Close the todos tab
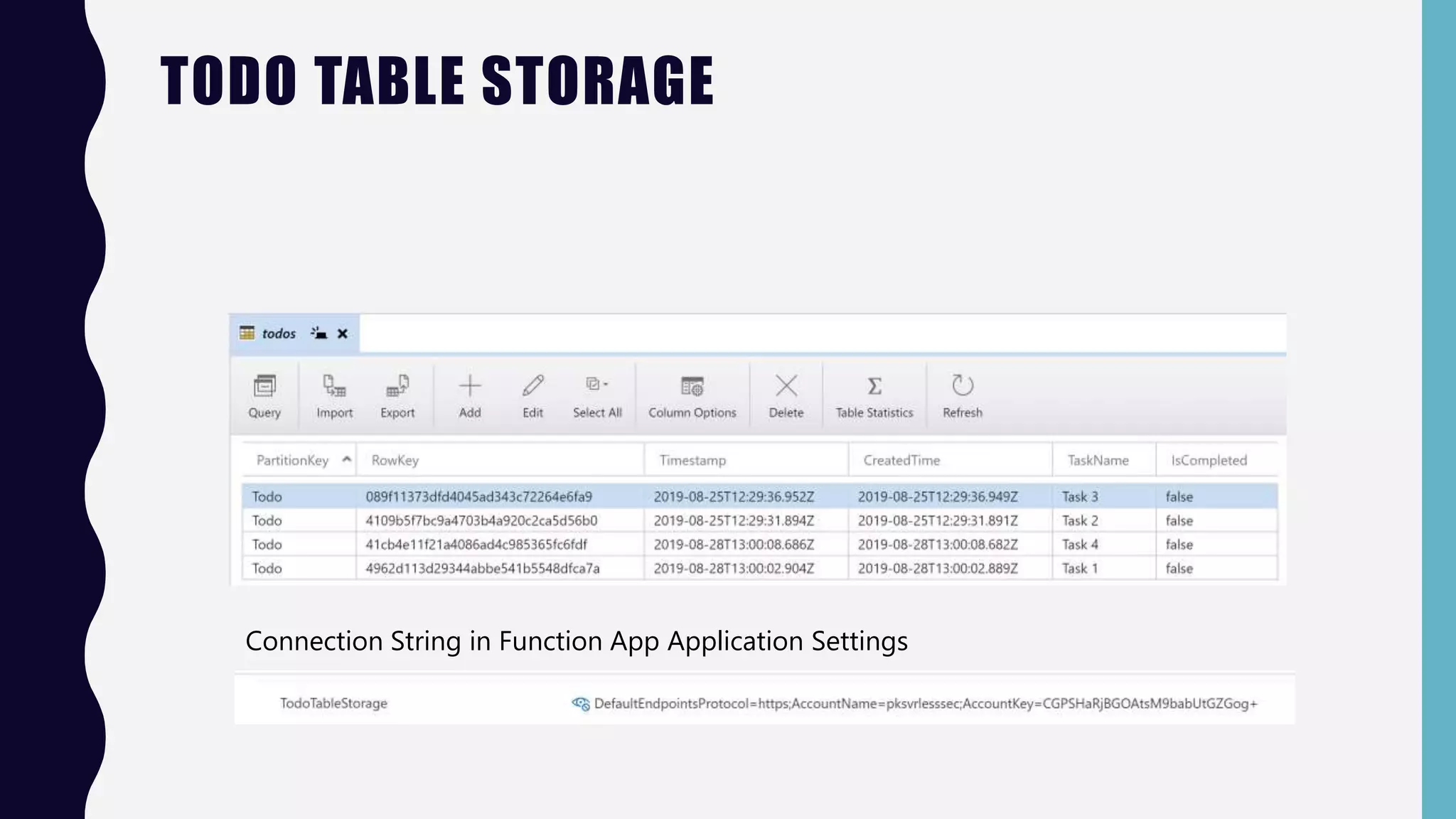The height and width of the screenshot is (819, 1456). (343, 333)
